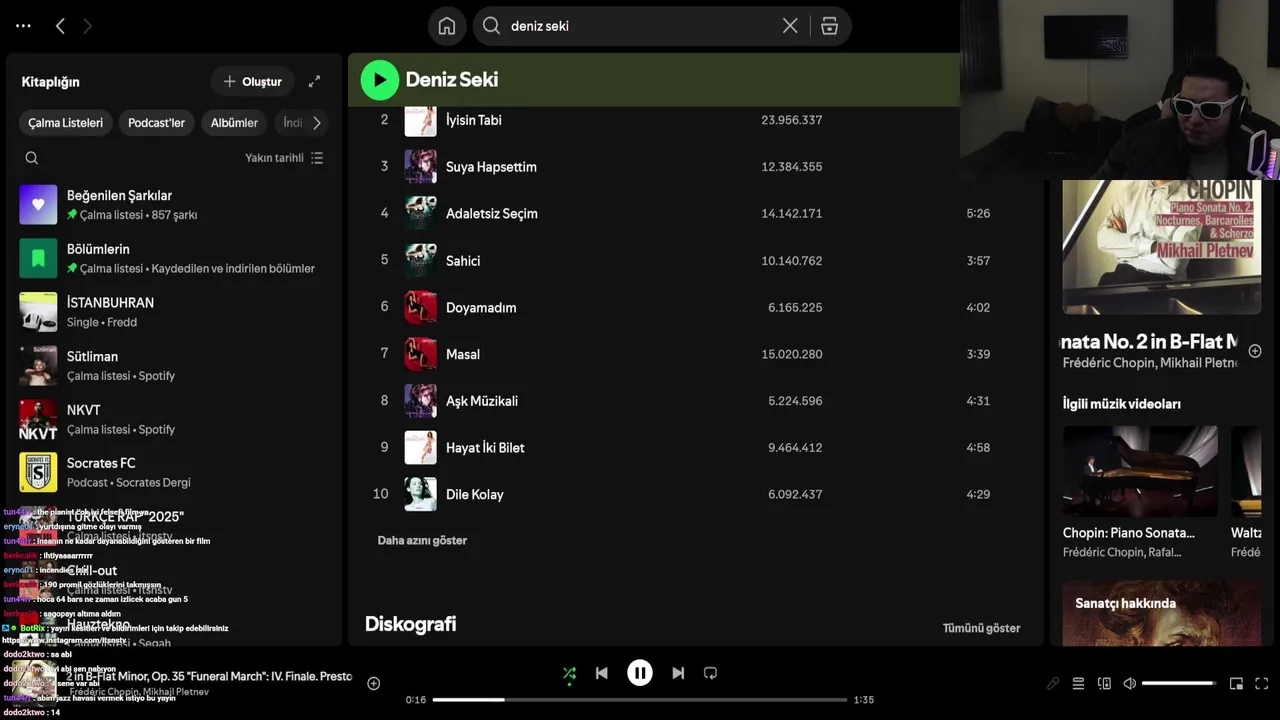Click Tümünü göster in Diskografi
The image size is (1280, 720).
(x=981, y=629)
